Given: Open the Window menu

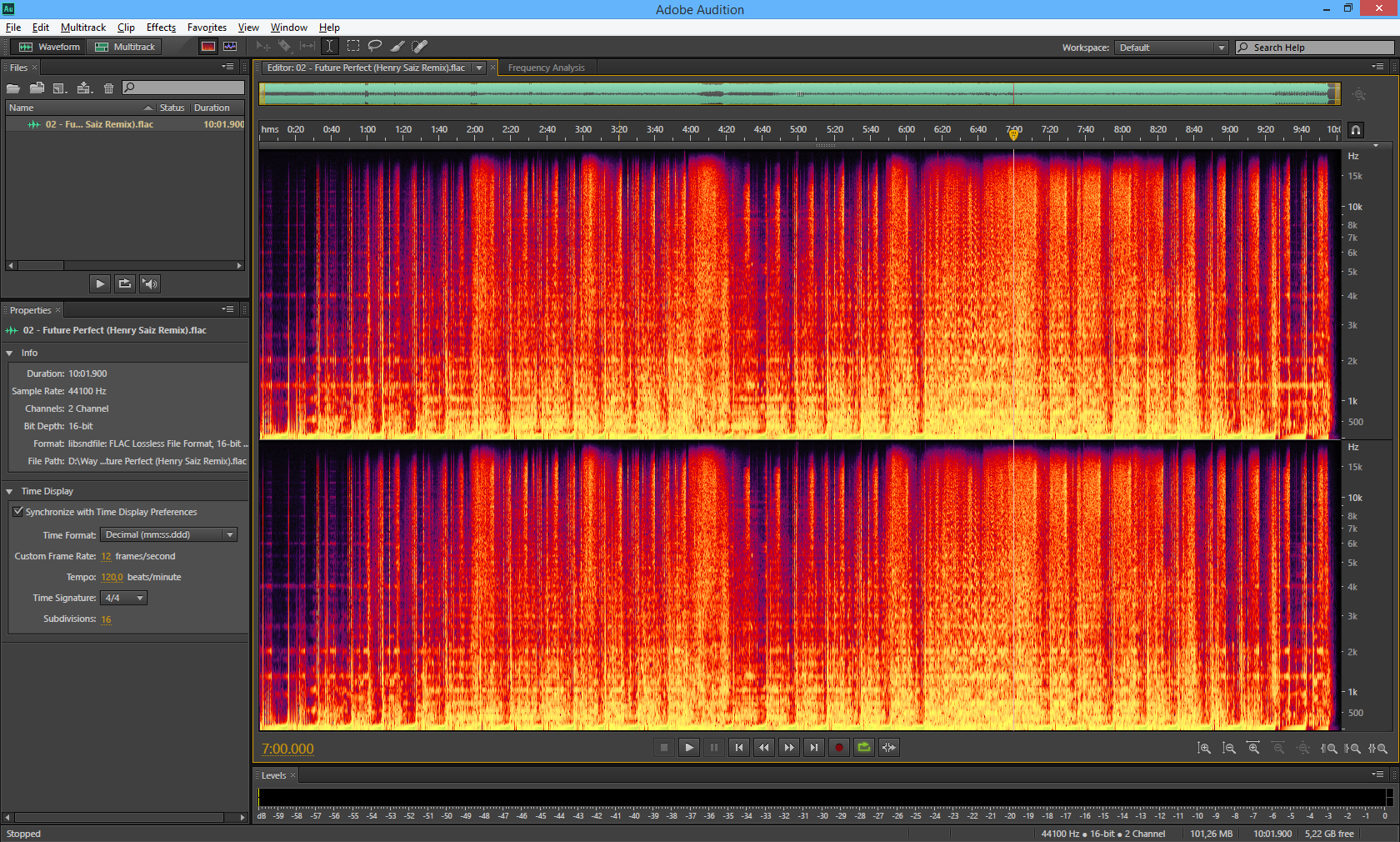Looking at the screenshot, I should pyautogui.click(x=288, y=28).
